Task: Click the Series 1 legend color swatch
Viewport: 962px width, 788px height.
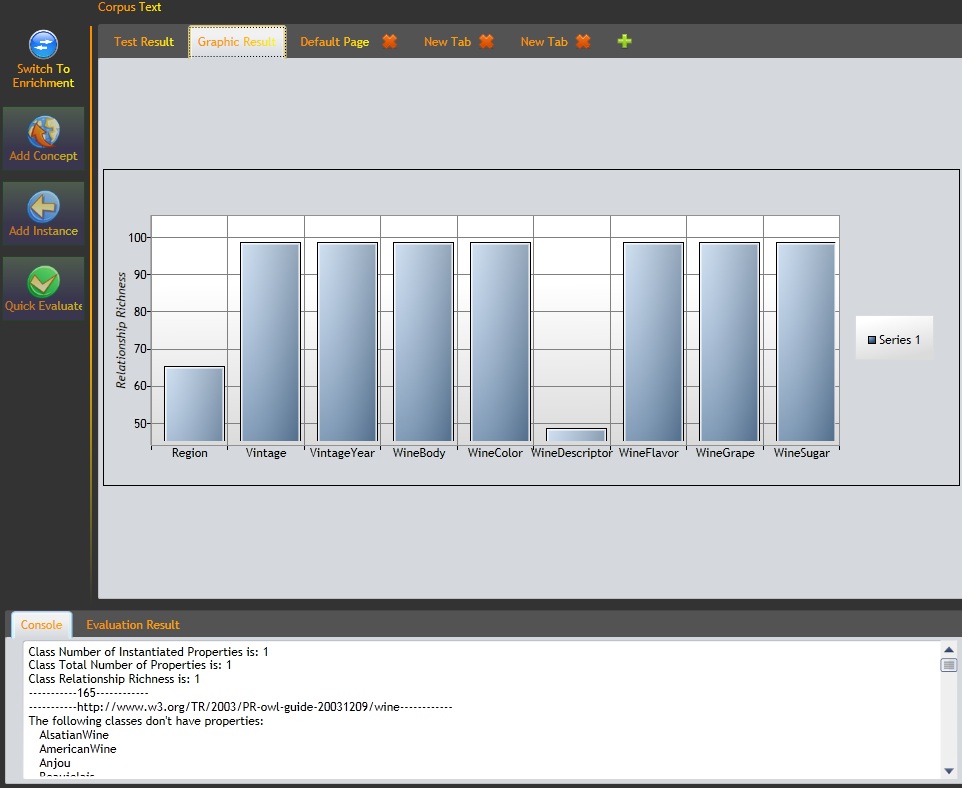Action: (x=872, y=340)
